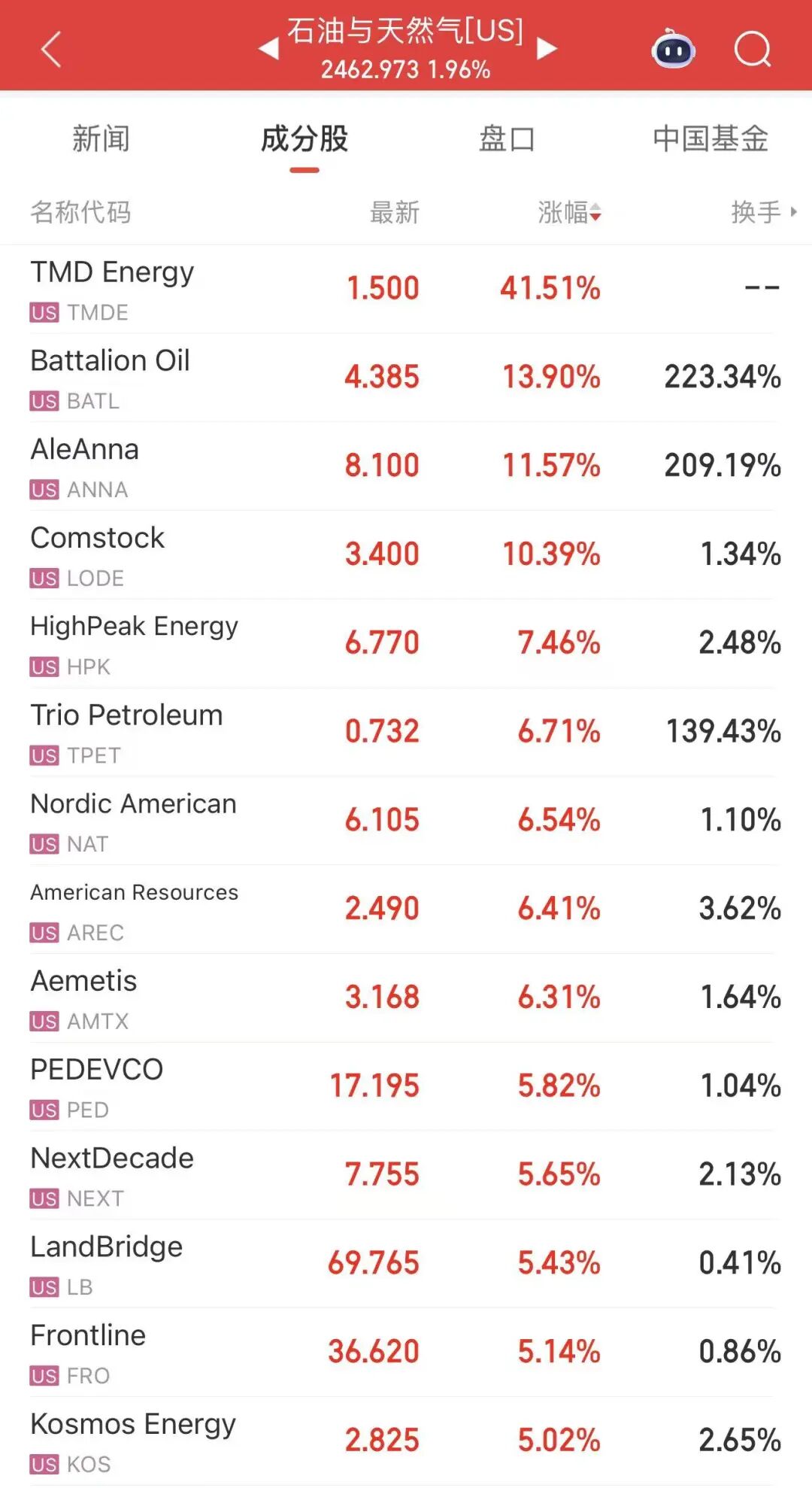Switch to the 新闻 tab

(101, 140)
